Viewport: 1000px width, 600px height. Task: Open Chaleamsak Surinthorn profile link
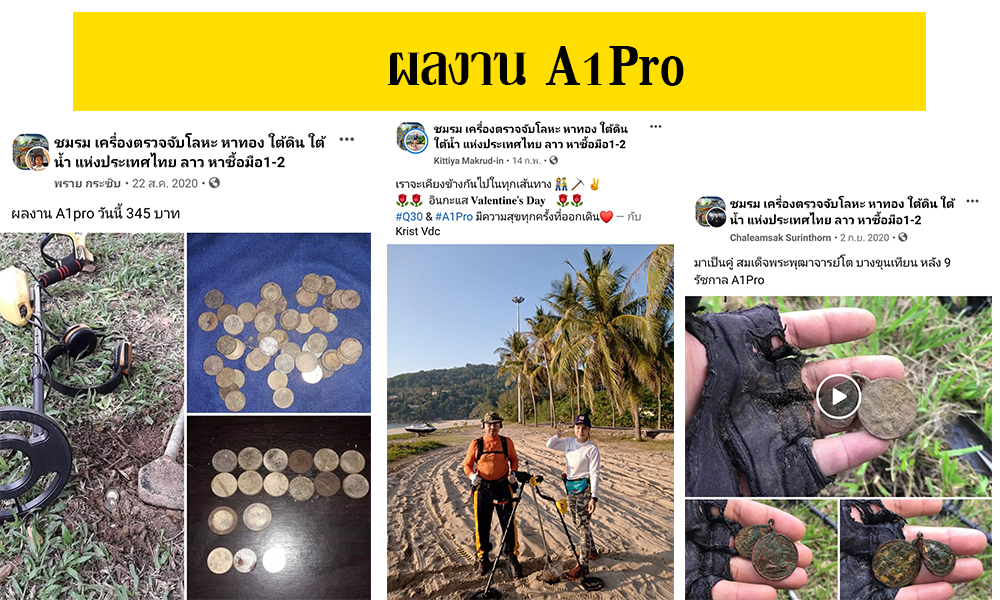(780, 237)
